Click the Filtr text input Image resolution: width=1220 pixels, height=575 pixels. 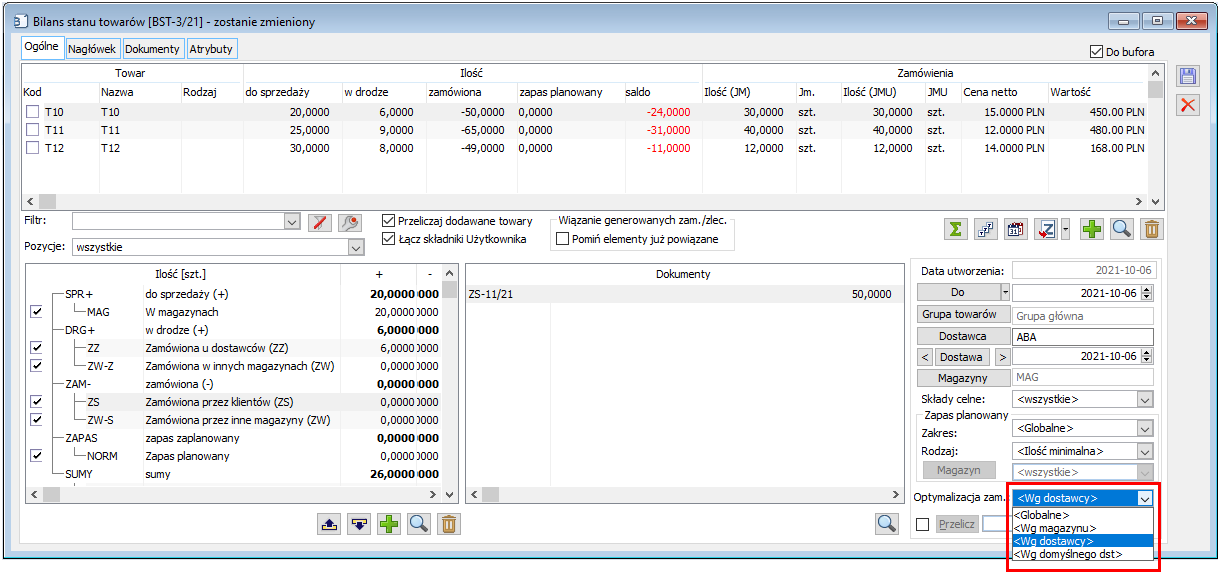point(178,221)
